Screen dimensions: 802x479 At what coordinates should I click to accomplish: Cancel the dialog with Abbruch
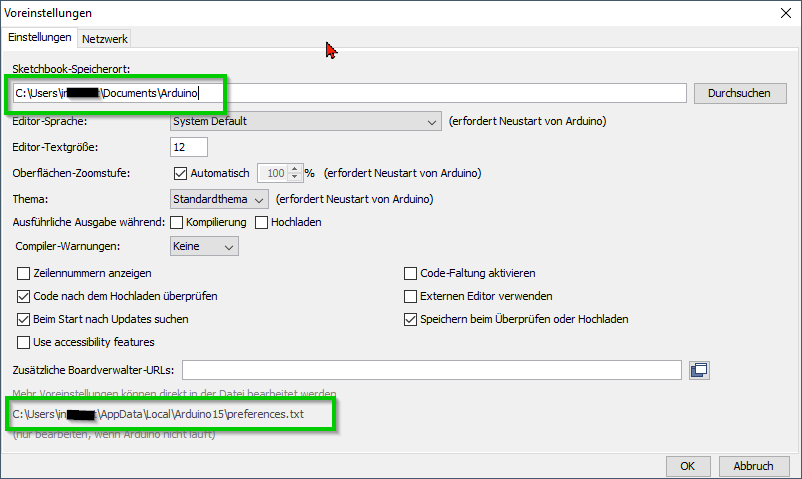click(x=753, y=466)
